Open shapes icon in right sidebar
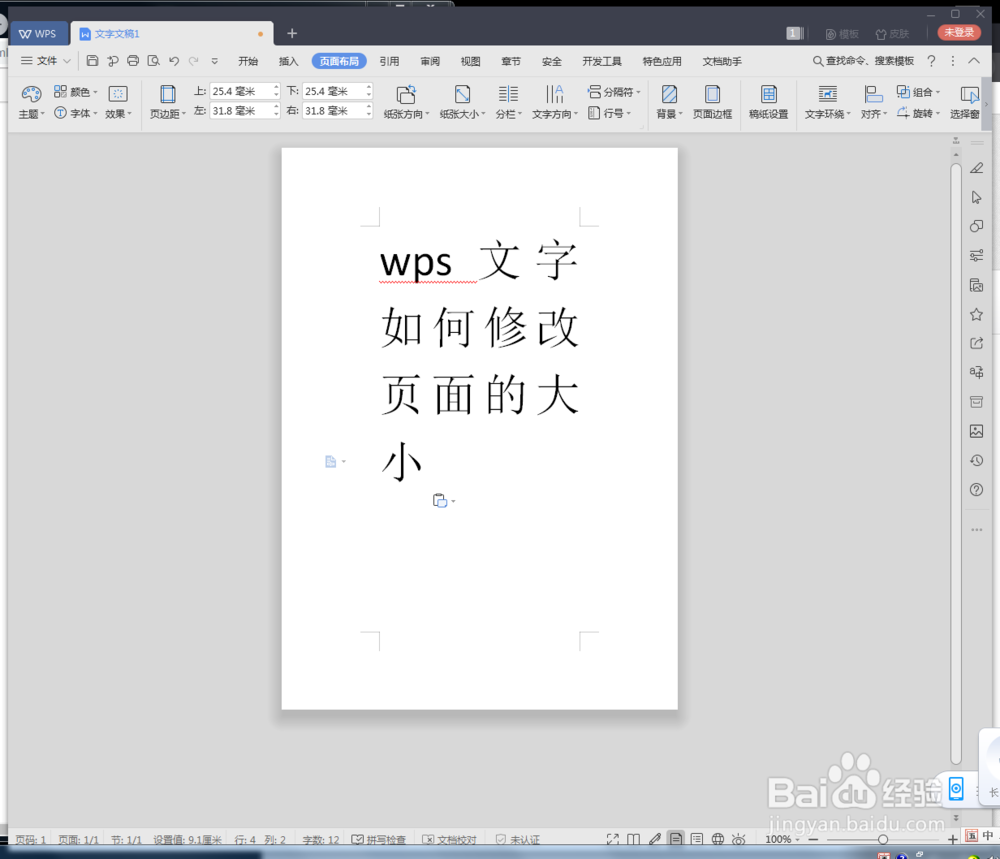This screenshot has height=859, width=1000. [x=976, y=226]
